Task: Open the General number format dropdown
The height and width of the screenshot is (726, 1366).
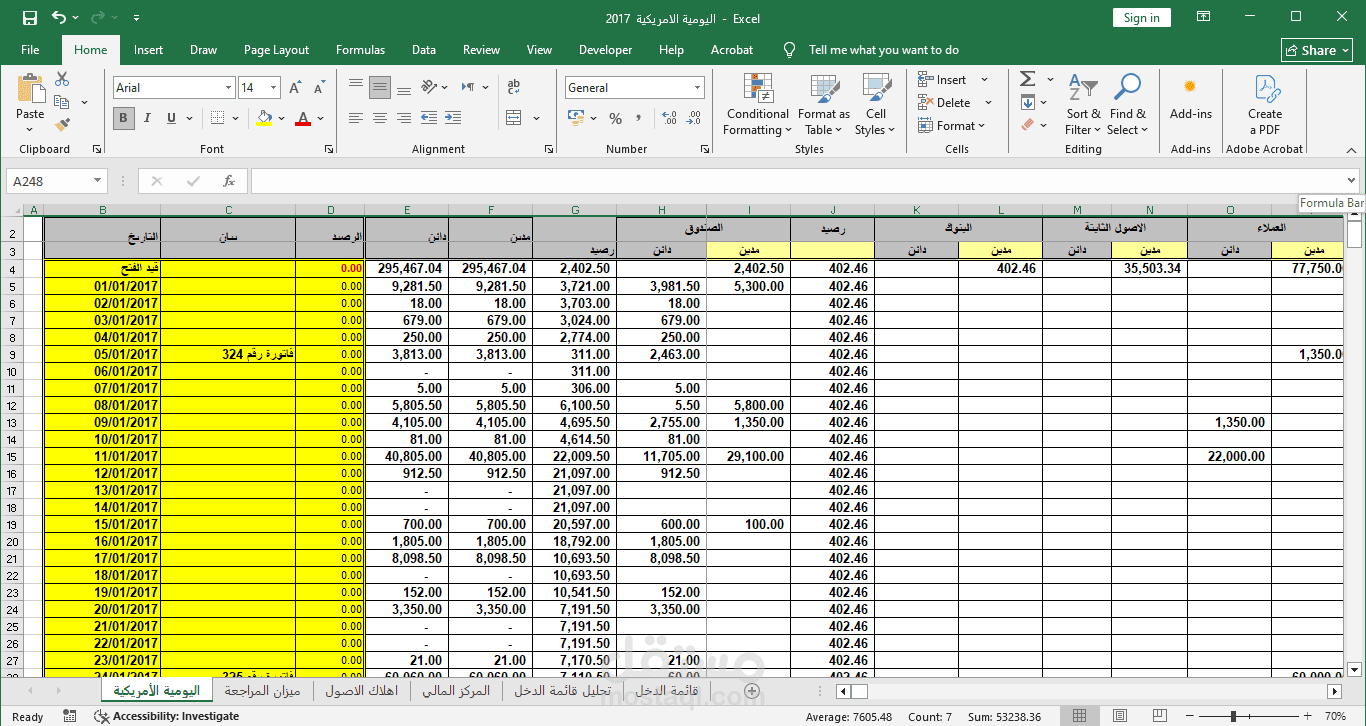Action: pos(697,88)
